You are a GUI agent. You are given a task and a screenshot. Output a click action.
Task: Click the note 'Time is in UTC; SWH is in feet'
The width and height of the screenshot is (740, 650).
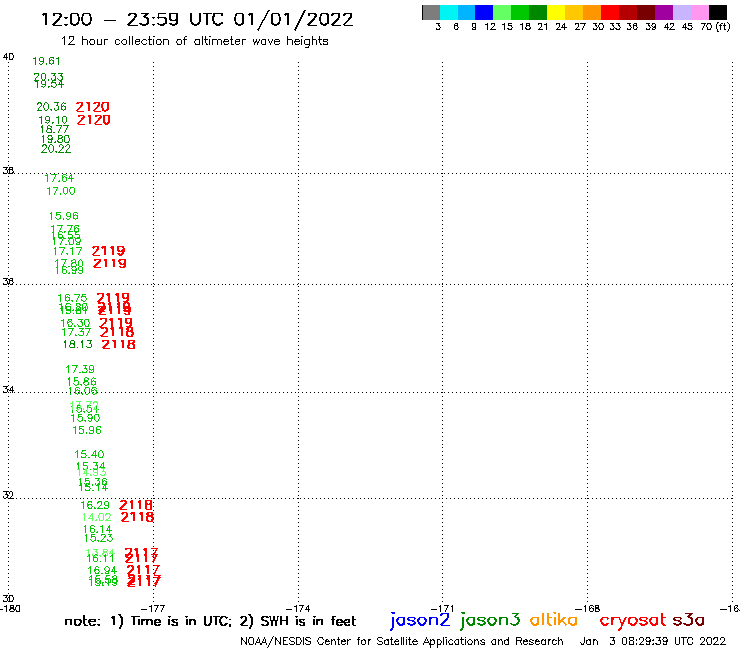click(210, 621)
